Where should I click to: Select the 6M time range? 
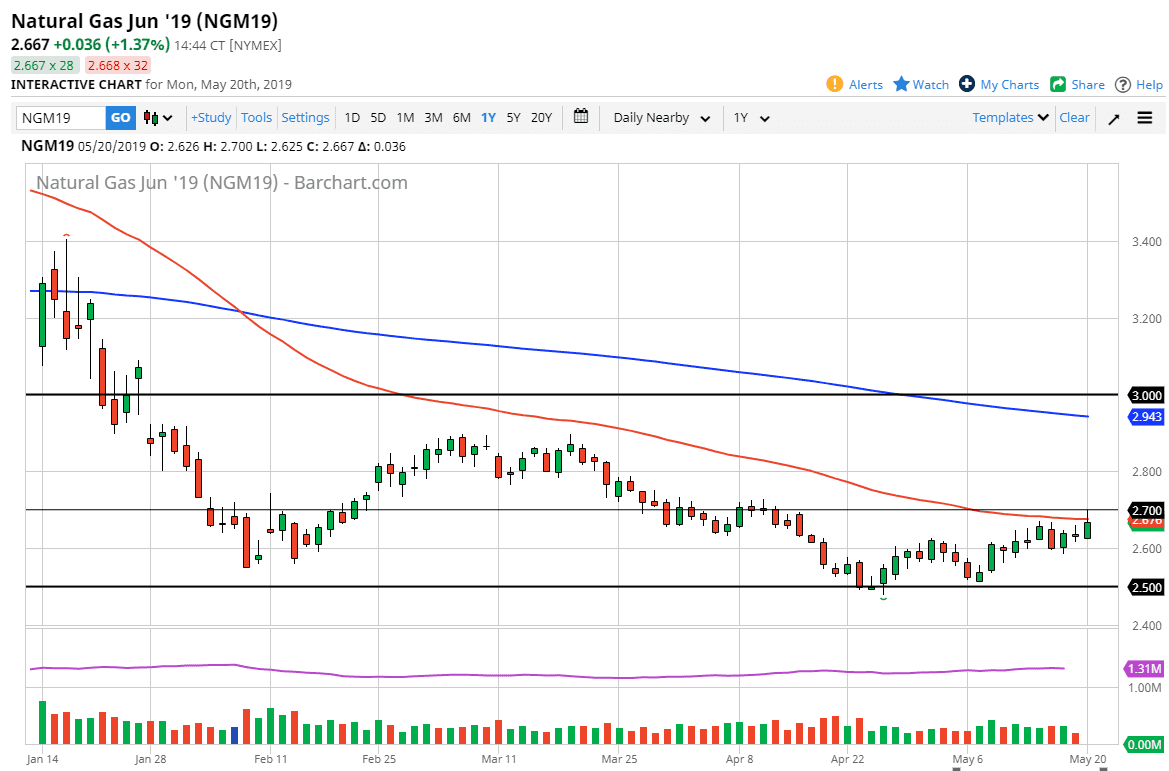(x=461, y=118)
